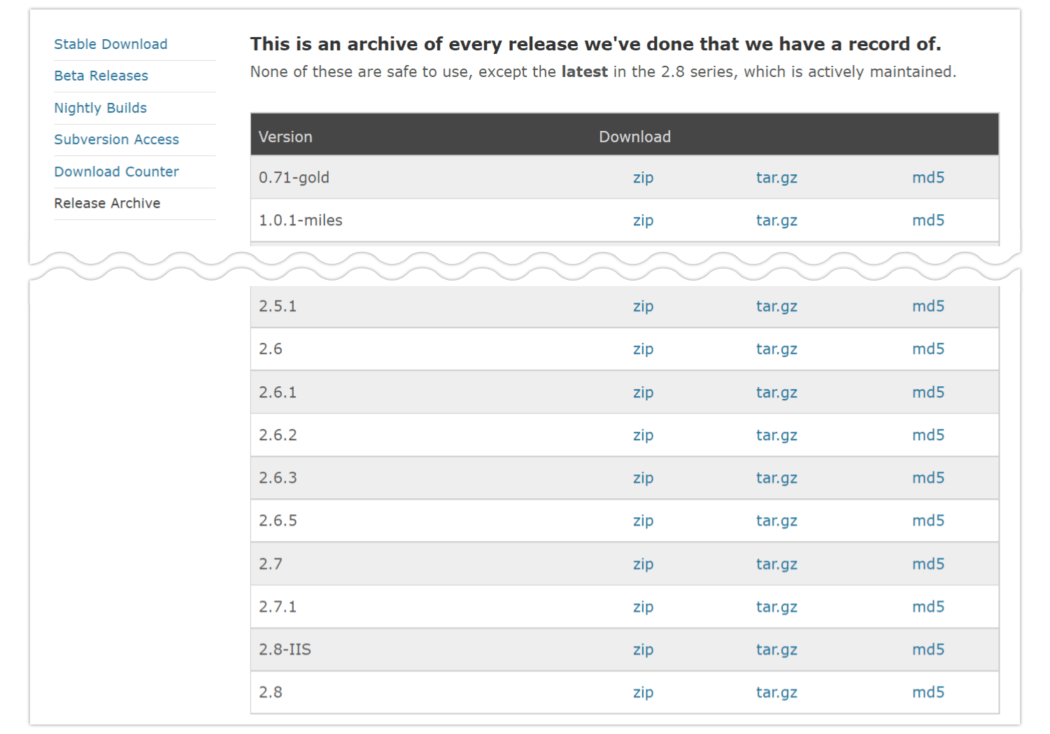
Task: Download zip for version 2.7.1
Action: coord(643,607)
